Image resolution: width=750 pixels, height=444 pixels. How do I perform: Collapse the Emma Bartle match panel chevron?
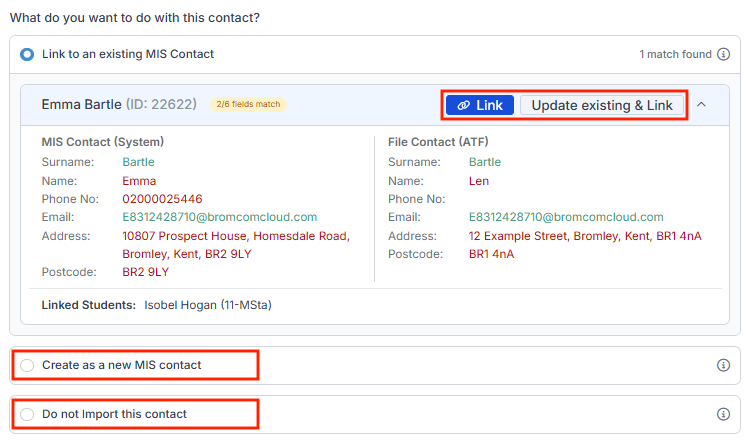pyautogui.click(x=701, y=104)
